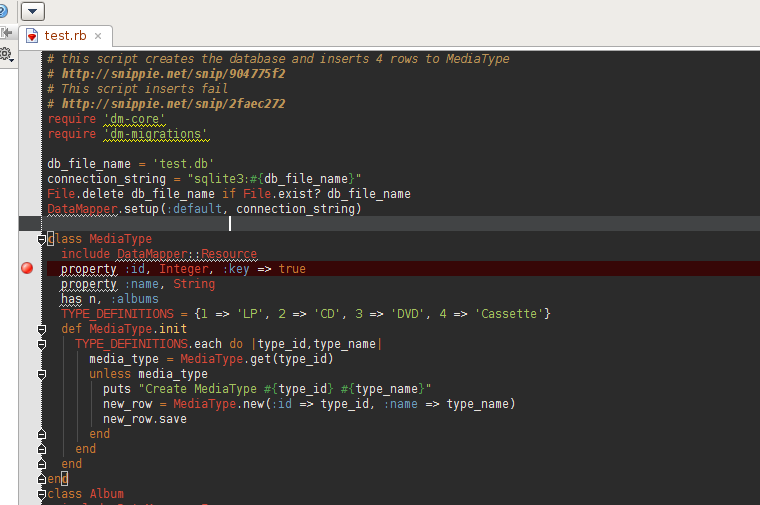
Task: Click MediaType class name in declaration
Action: pyautogui.click(x=120, y=239)
